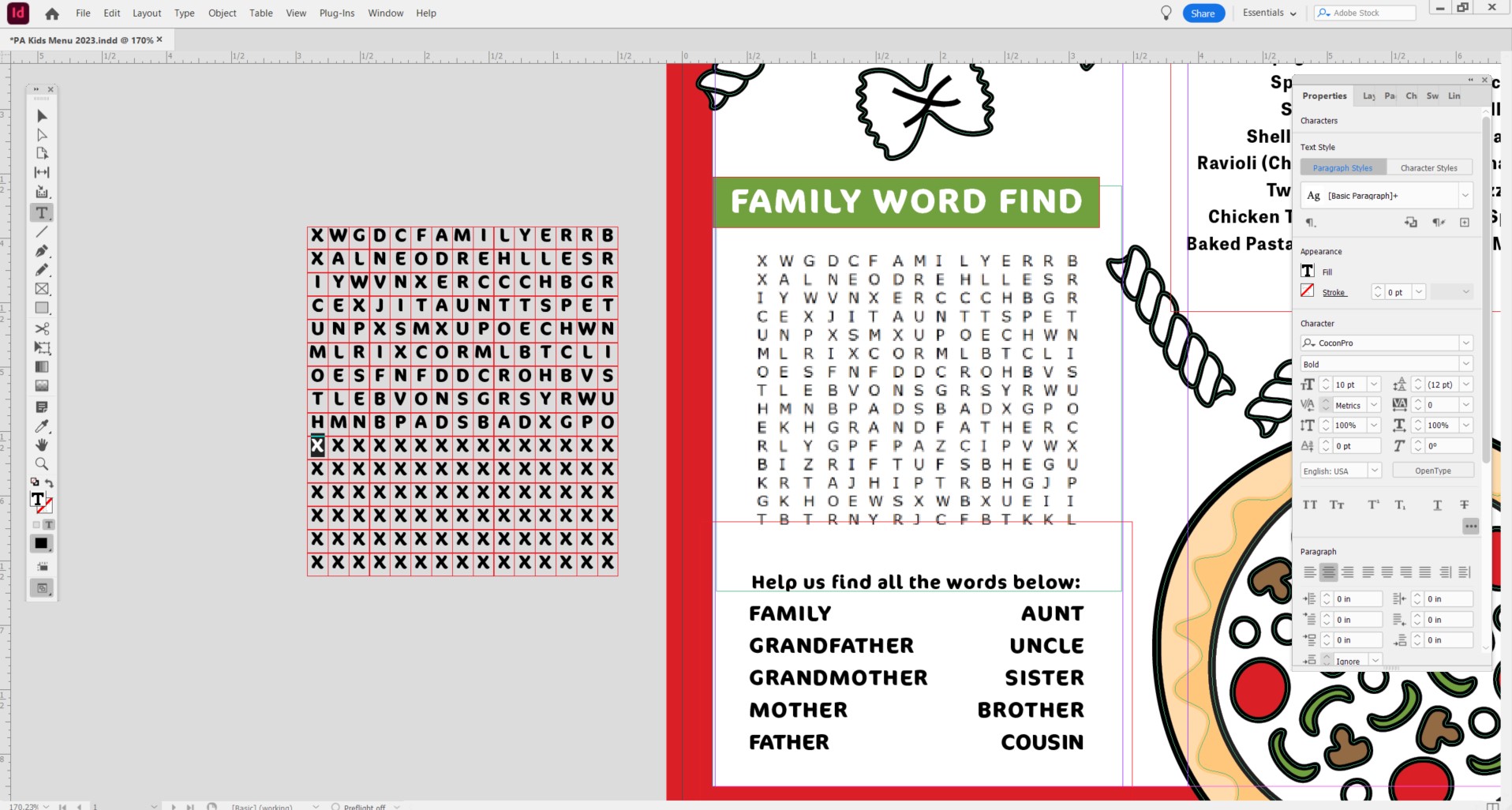Switch to Character Styles tab
Screen dimensions: 1512x810
1428,168
